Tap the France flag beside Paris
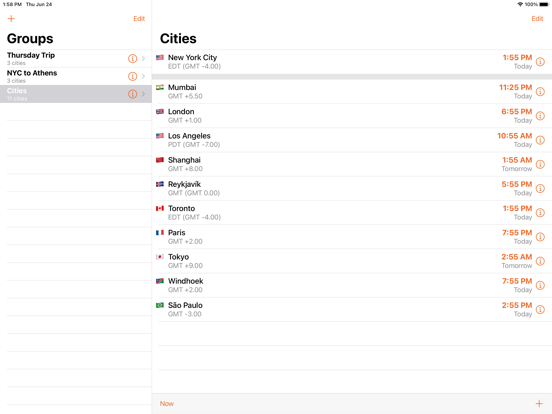 coord(160,232)
